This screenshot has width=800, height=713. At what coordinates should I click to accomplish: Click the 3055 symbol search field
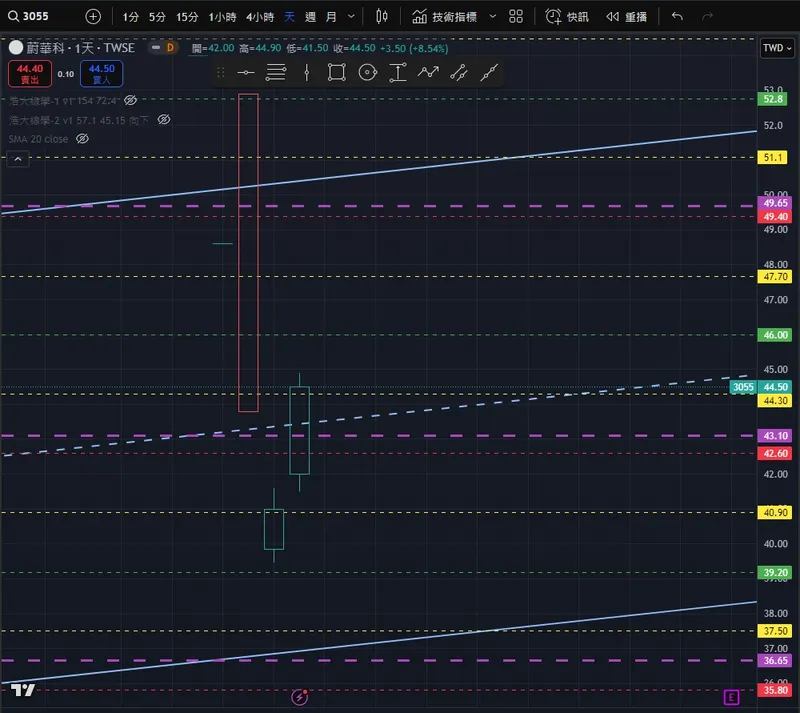point(38,17)
